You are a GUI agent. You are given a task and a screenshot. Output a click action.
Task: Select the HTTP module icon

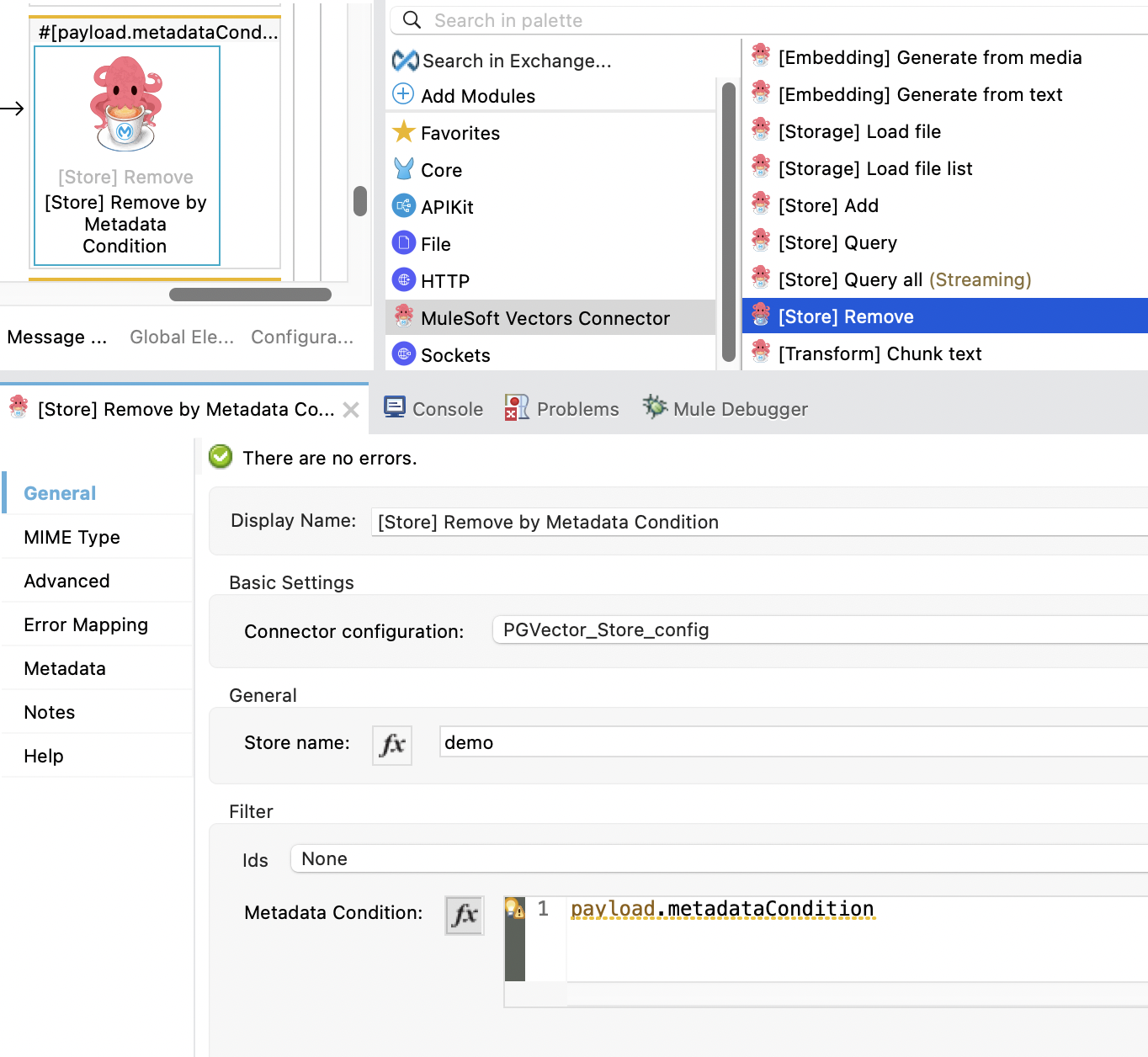point(404,279)
